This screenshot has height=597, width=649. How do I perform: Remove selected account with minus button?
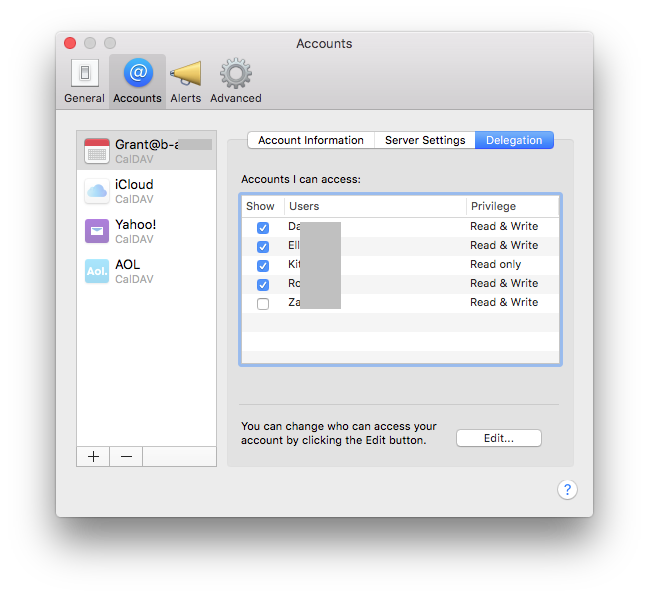pos(126,457)
